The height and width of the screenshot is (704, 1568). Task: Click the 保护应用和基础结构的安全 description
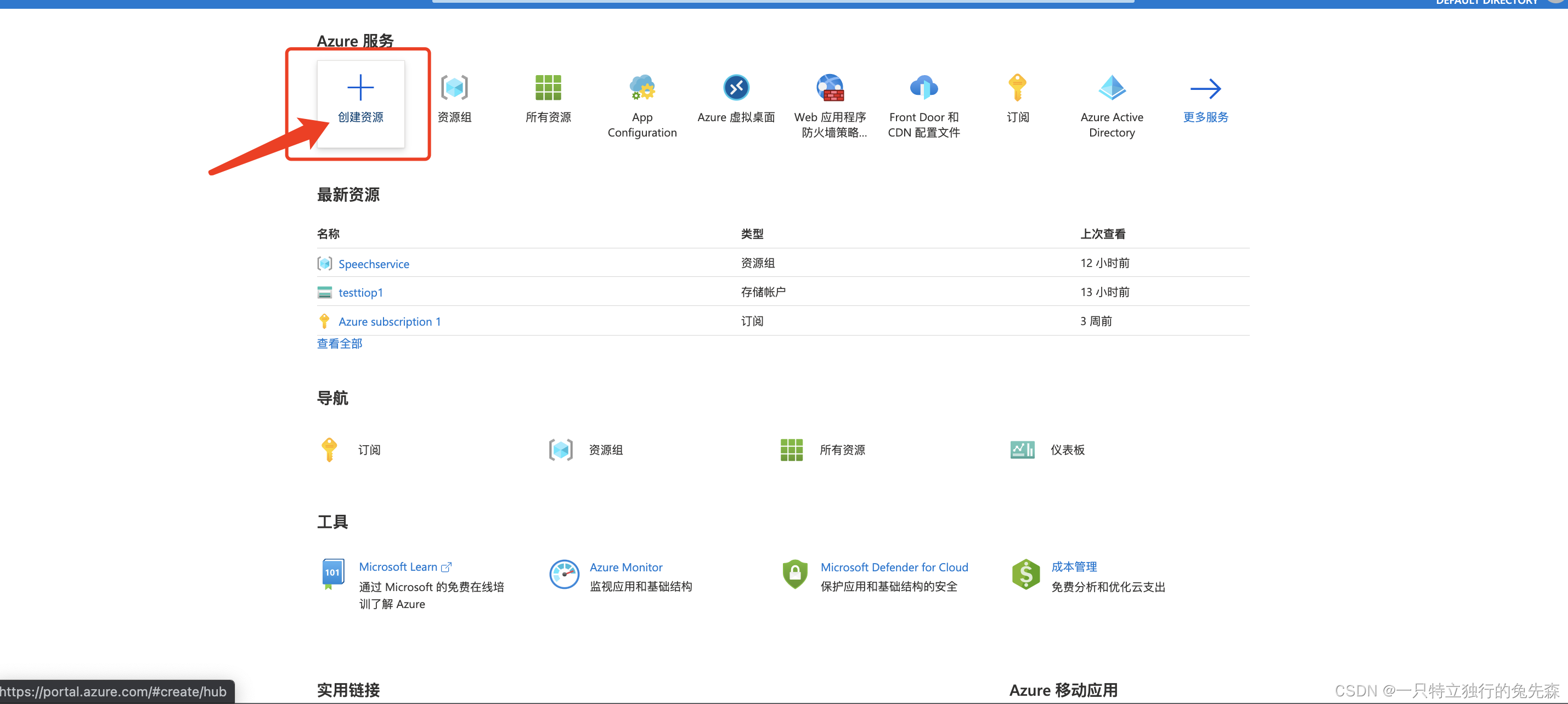889,587
